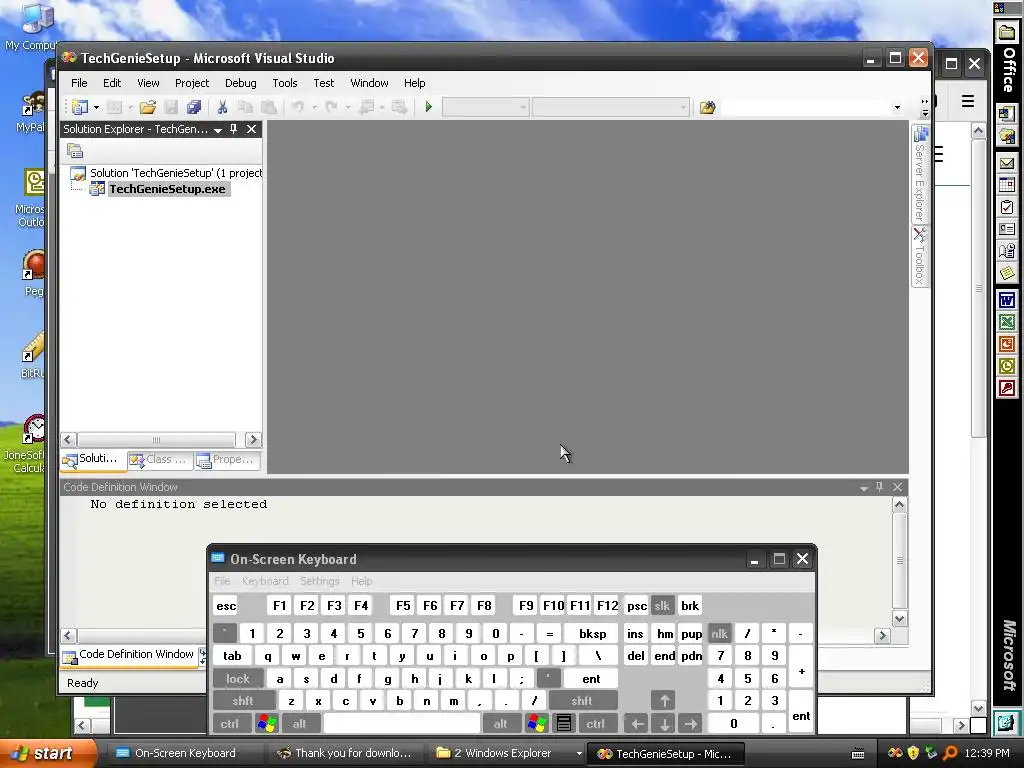1024x768 pixels.
Task: Click the New Task checkmark icon in the Office bar
Action: click(x=1006, y=207)
